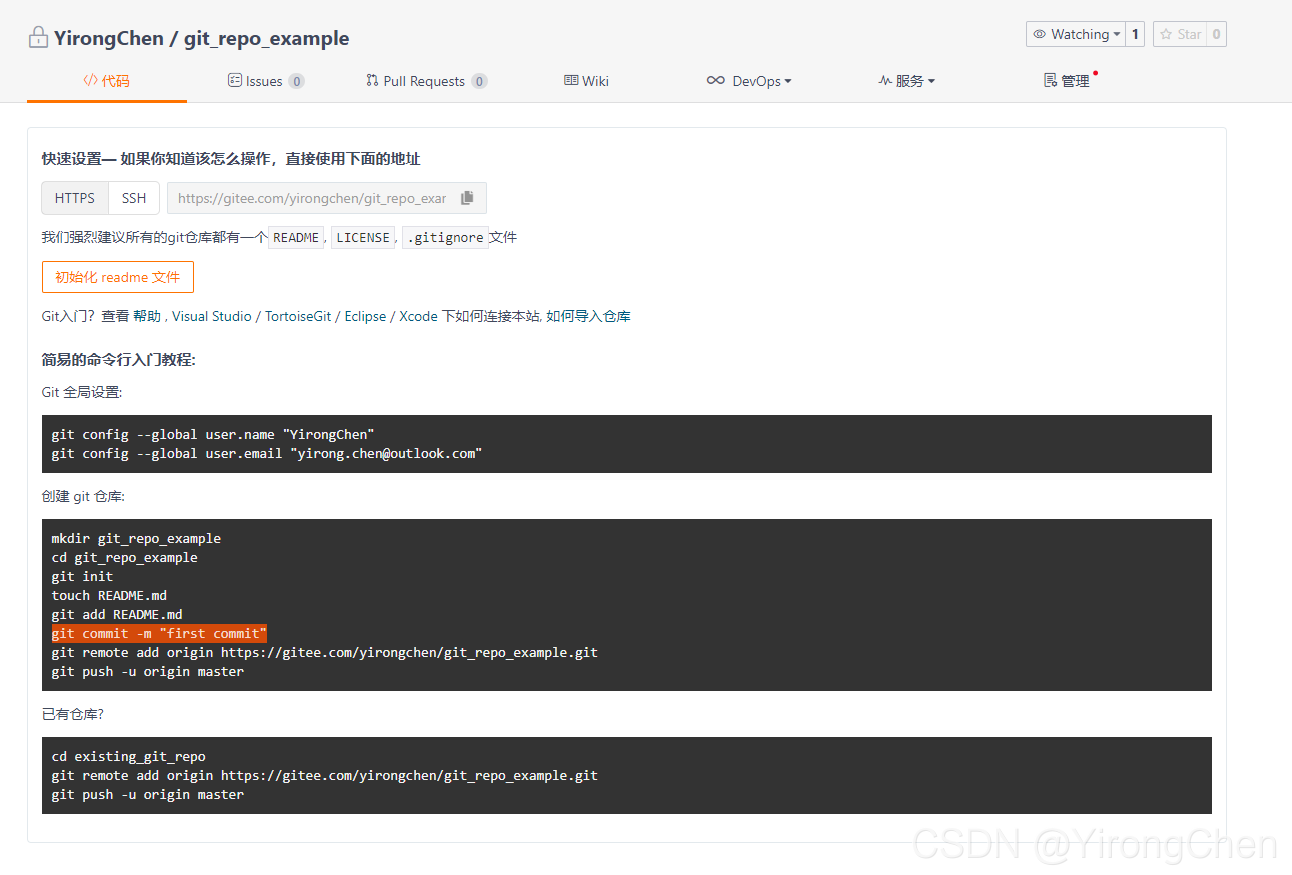Click the README code label
The image size is (1292, 875).
point(296,238)
